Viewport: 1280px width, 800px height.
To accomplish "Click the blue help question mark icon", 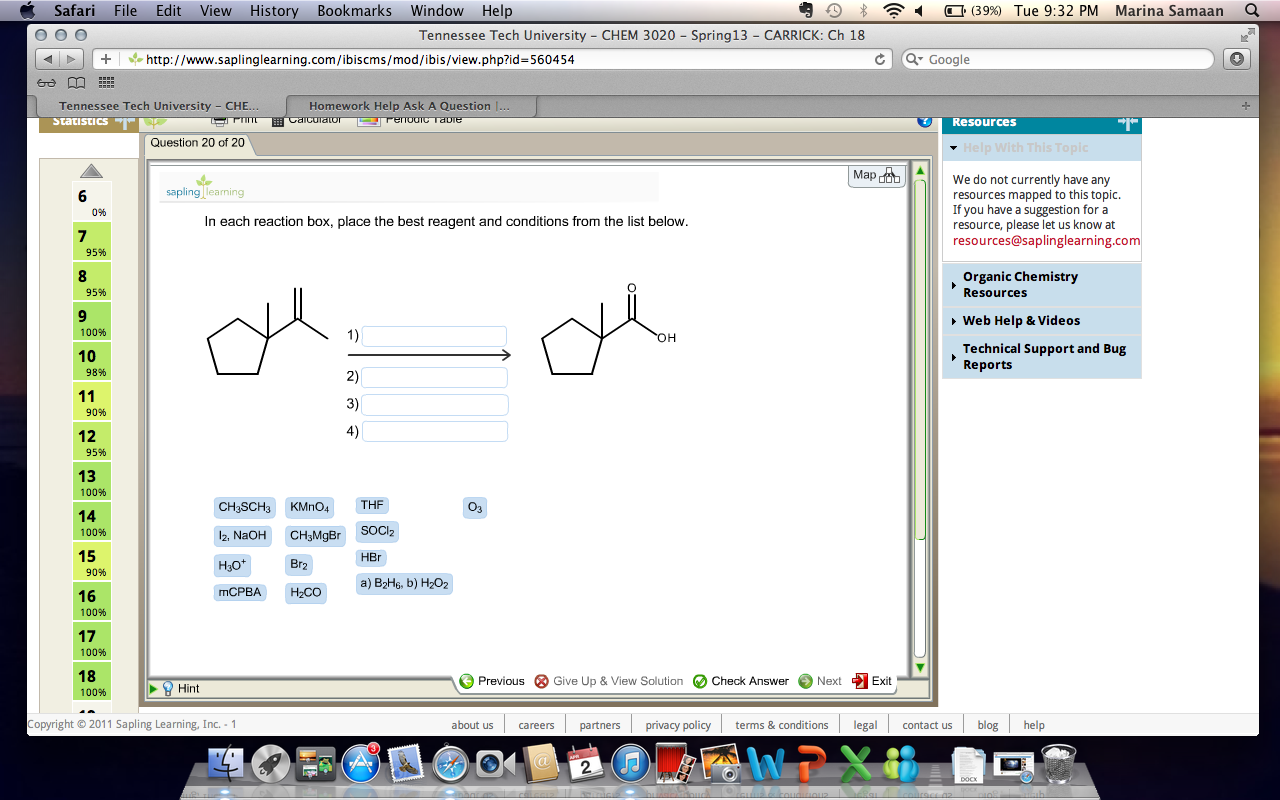I will click(x=922, y=120).
